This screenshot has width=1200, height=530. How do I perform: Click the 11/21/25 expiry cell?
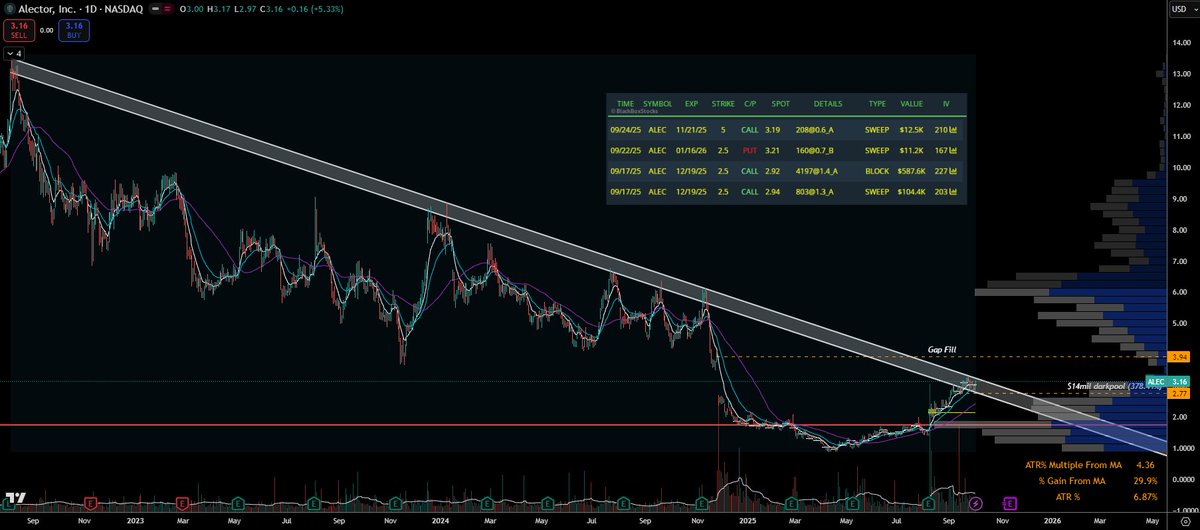[x=691, y=130]
